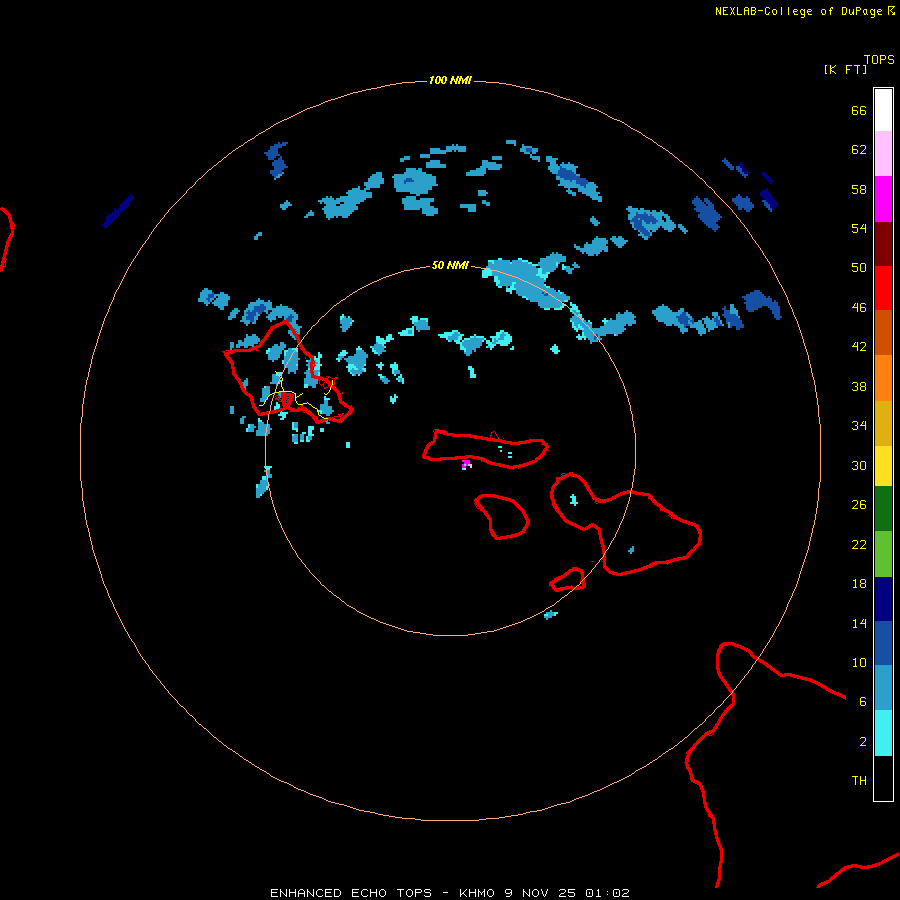The height and width of the screenshot is (900, 900).
Task: Click the navy legend swatch
Action: point(883,599)
